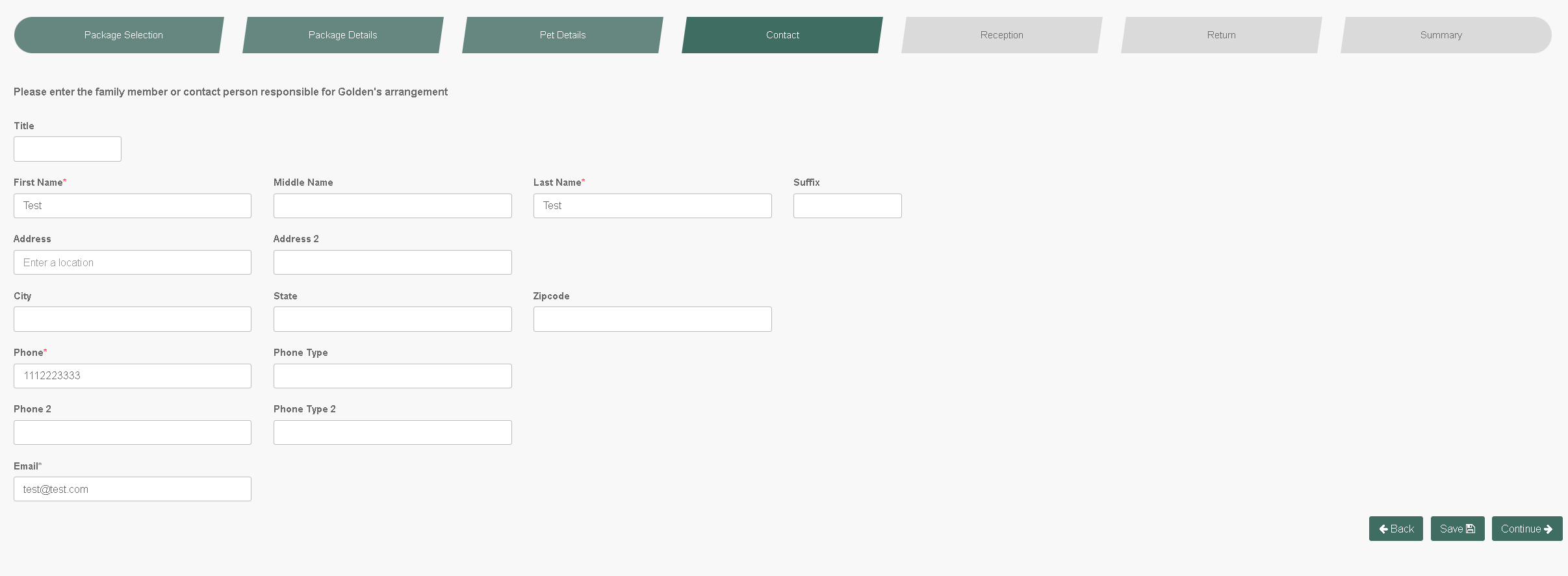Open the Phone Type 2 field

[392, 432]
